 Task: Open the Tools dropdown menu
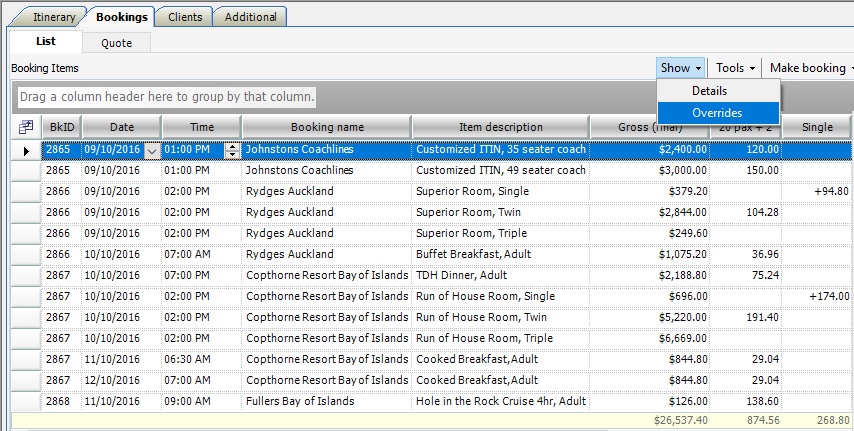coord(735,68)
